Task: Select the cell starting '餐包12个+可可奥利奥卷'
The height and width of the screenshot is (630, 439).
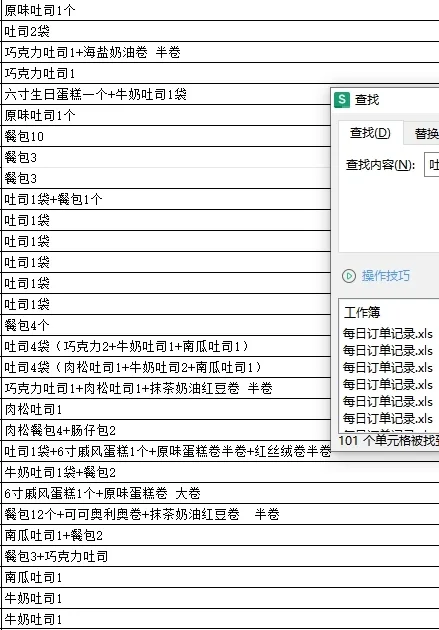Action: point(220,514)
